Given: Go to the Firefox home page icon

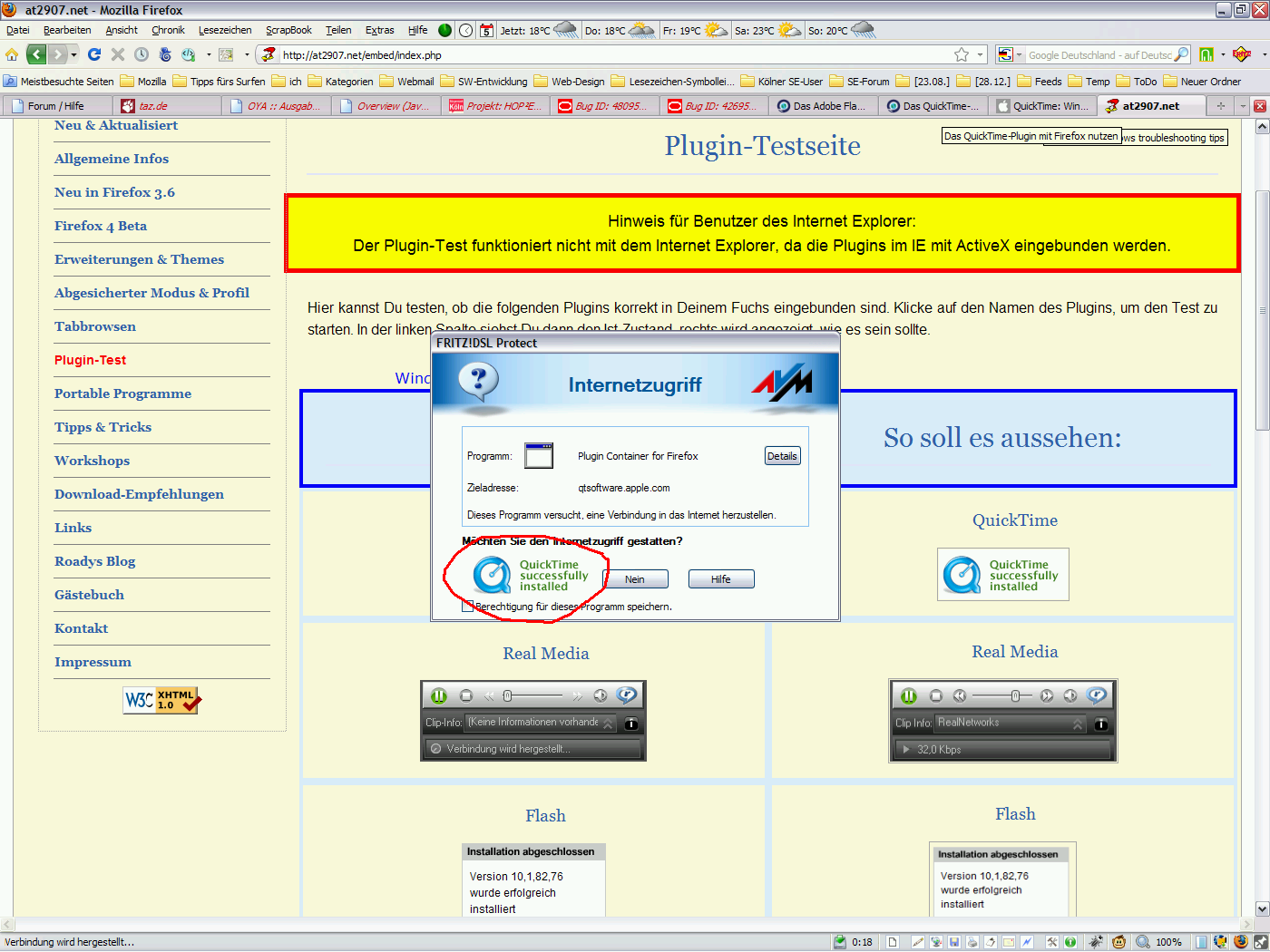Looking at the screenshot, I should coord(12,54).
